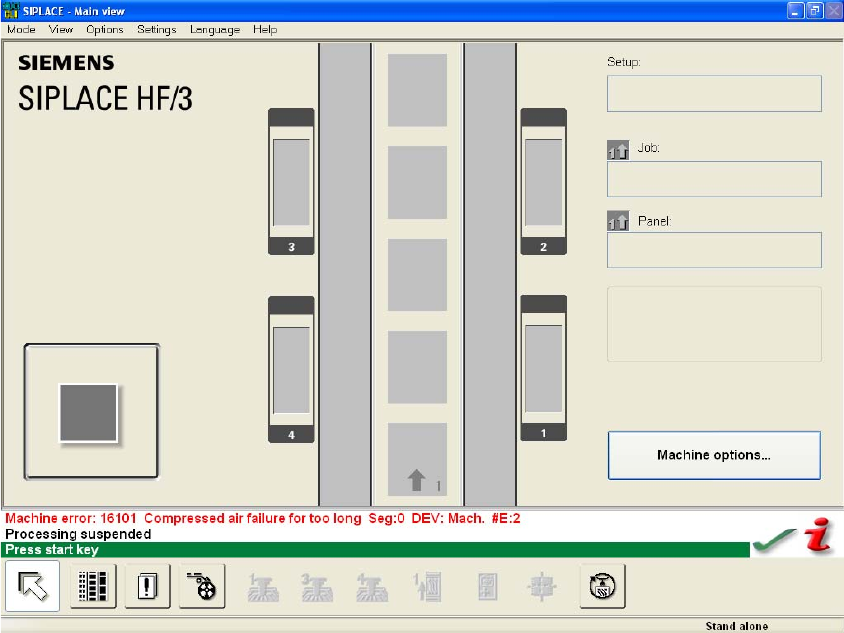
Task: Open the Language menu
Action: 215,30
